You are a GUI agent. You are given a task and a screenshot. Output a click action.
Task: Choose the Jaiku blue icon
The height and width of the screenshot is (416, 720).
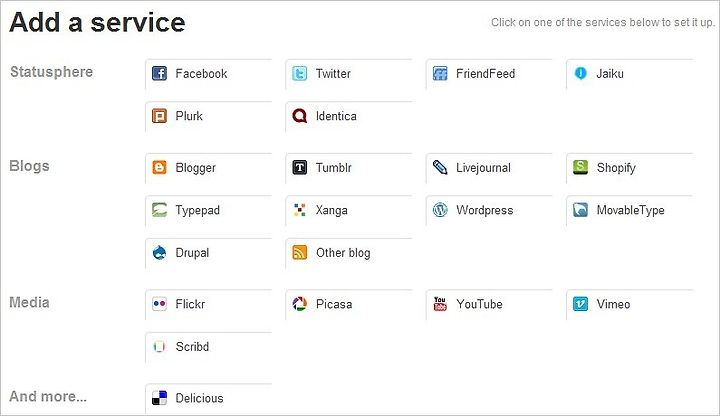click(580, 73)
